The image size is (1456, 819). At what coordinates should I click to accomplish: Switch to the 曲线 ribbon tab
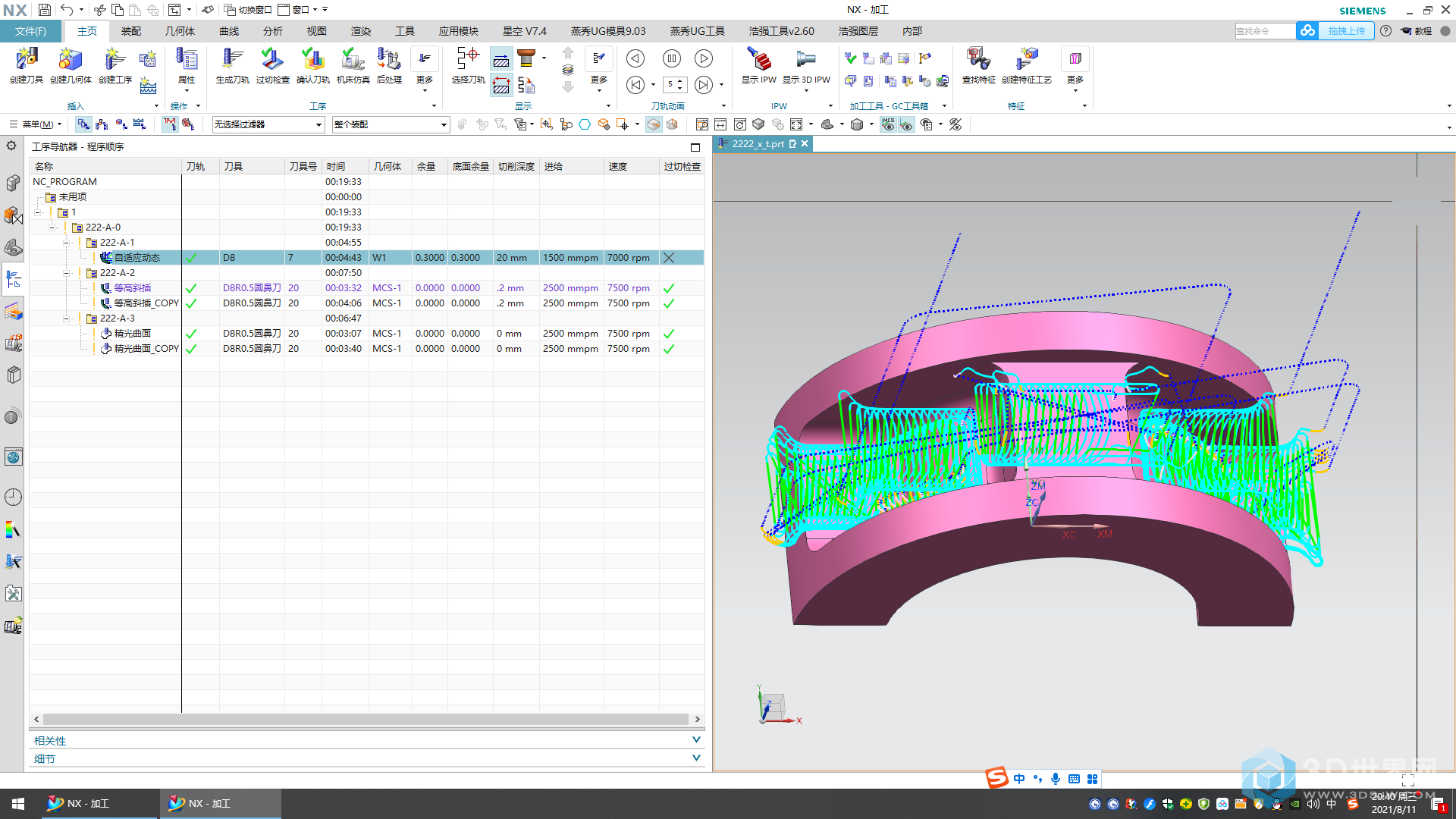click(229, 31)
